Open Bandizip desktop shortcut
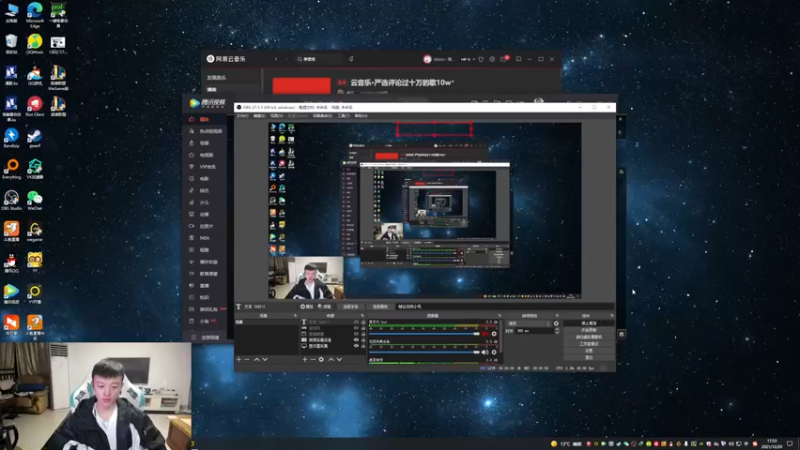Viewport: 800px width, 450px height. coord(11,138)
